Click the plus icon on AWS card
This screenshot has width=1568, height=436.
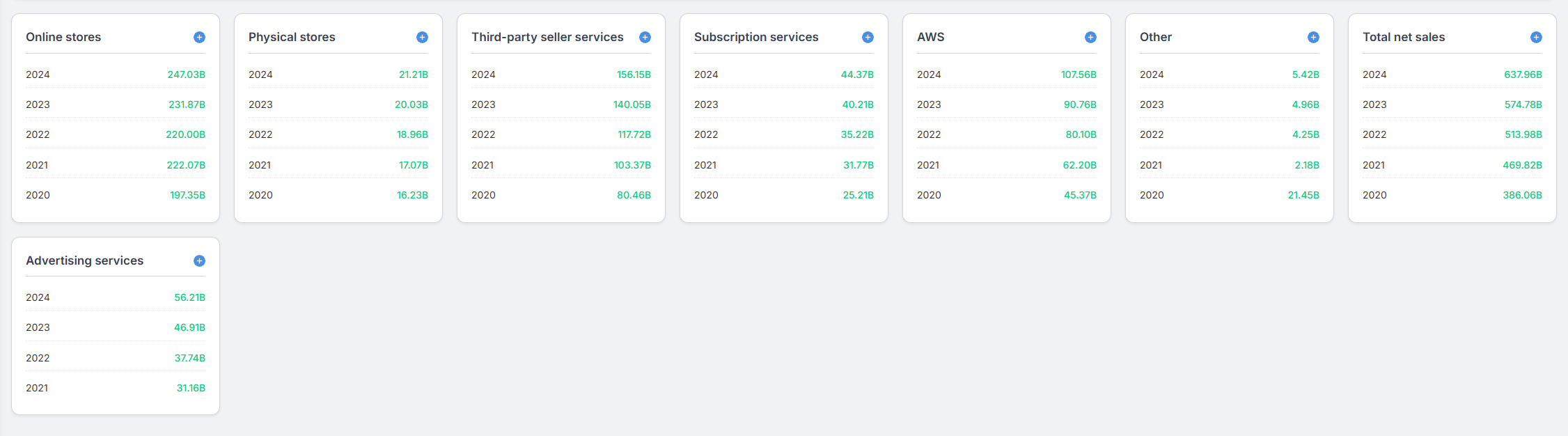pyautogui.click(x=1090, y=37)
